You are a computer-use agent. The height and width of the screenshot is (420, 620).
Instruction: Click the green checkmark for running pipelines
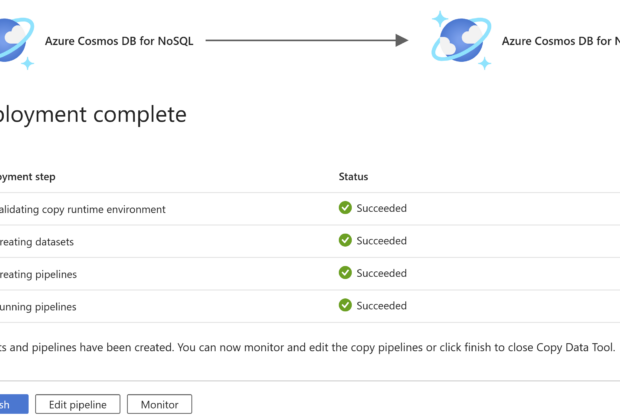click(345, 305)
